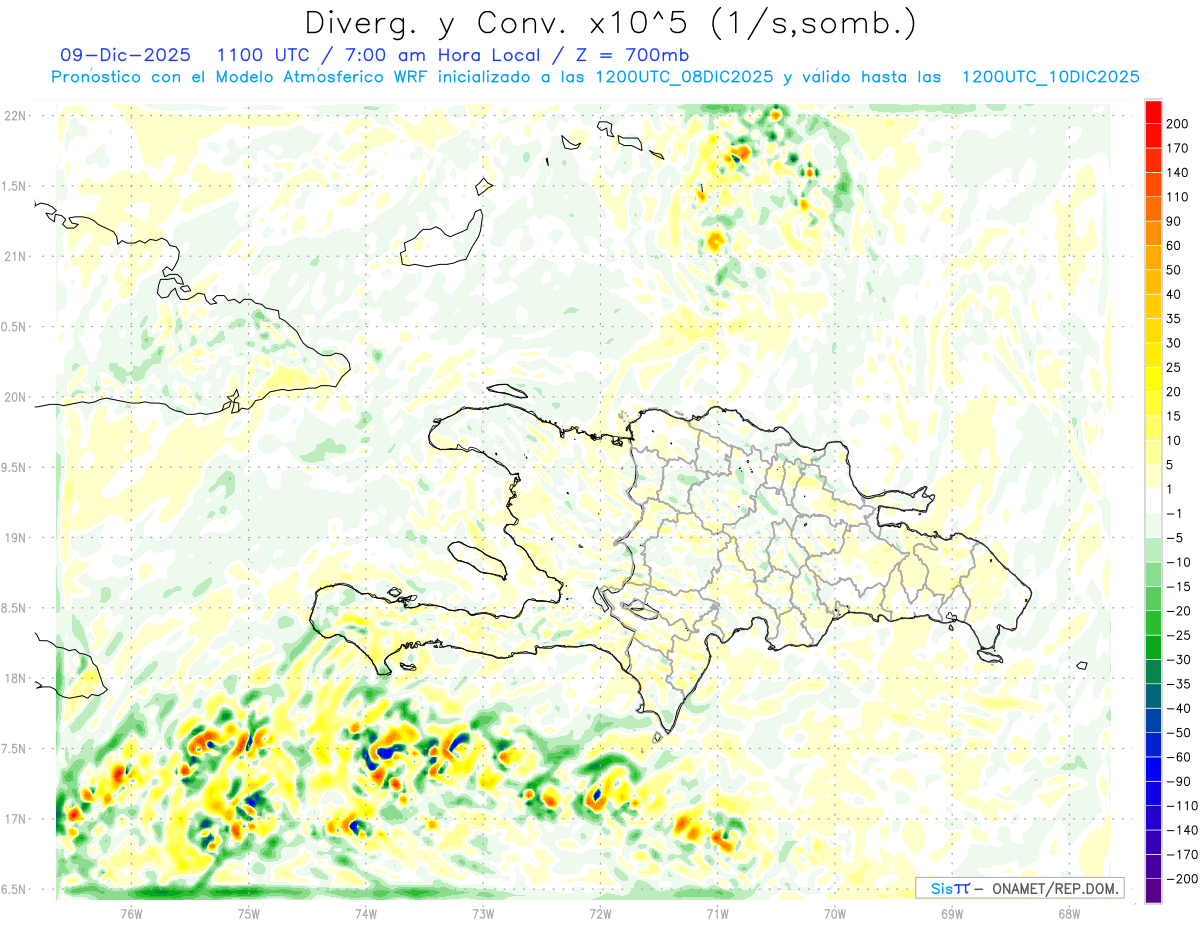
Task: Click the positive "5" colorbar label
Action: 1170,465
